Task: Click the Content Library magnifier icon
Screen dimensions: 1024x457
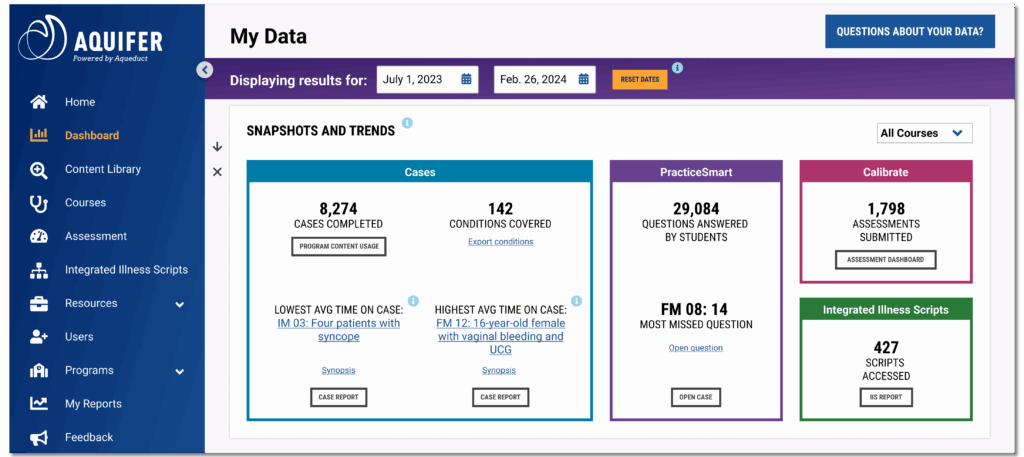Action: pos(39,169)
